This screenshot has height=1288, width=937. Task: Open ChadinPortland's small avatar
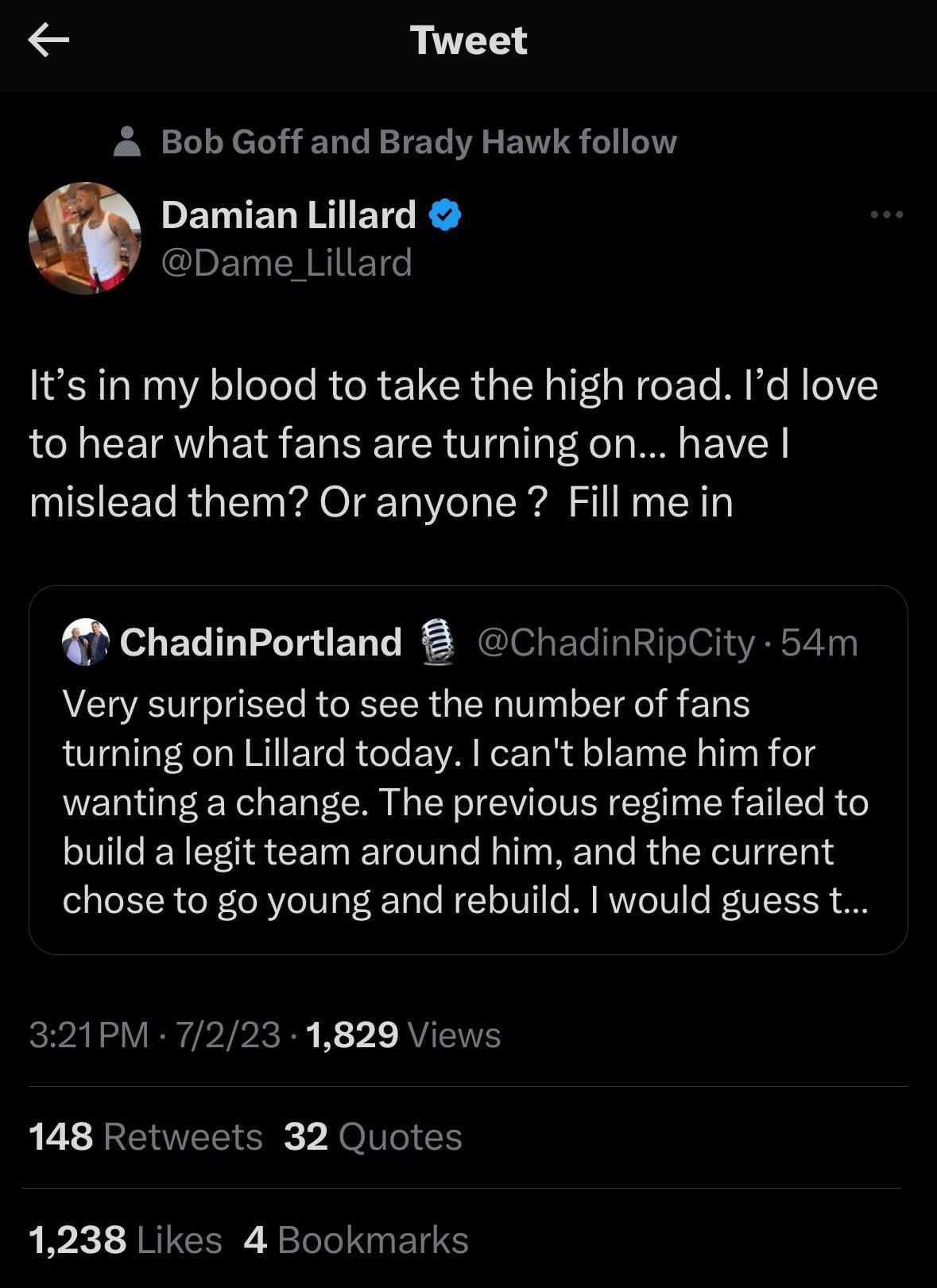[x=86, y=642]
